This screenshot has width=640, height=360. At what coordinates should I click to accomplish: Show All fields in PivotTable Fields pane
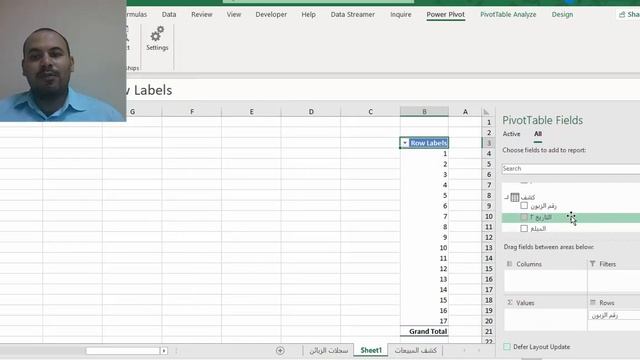point(538,134)
